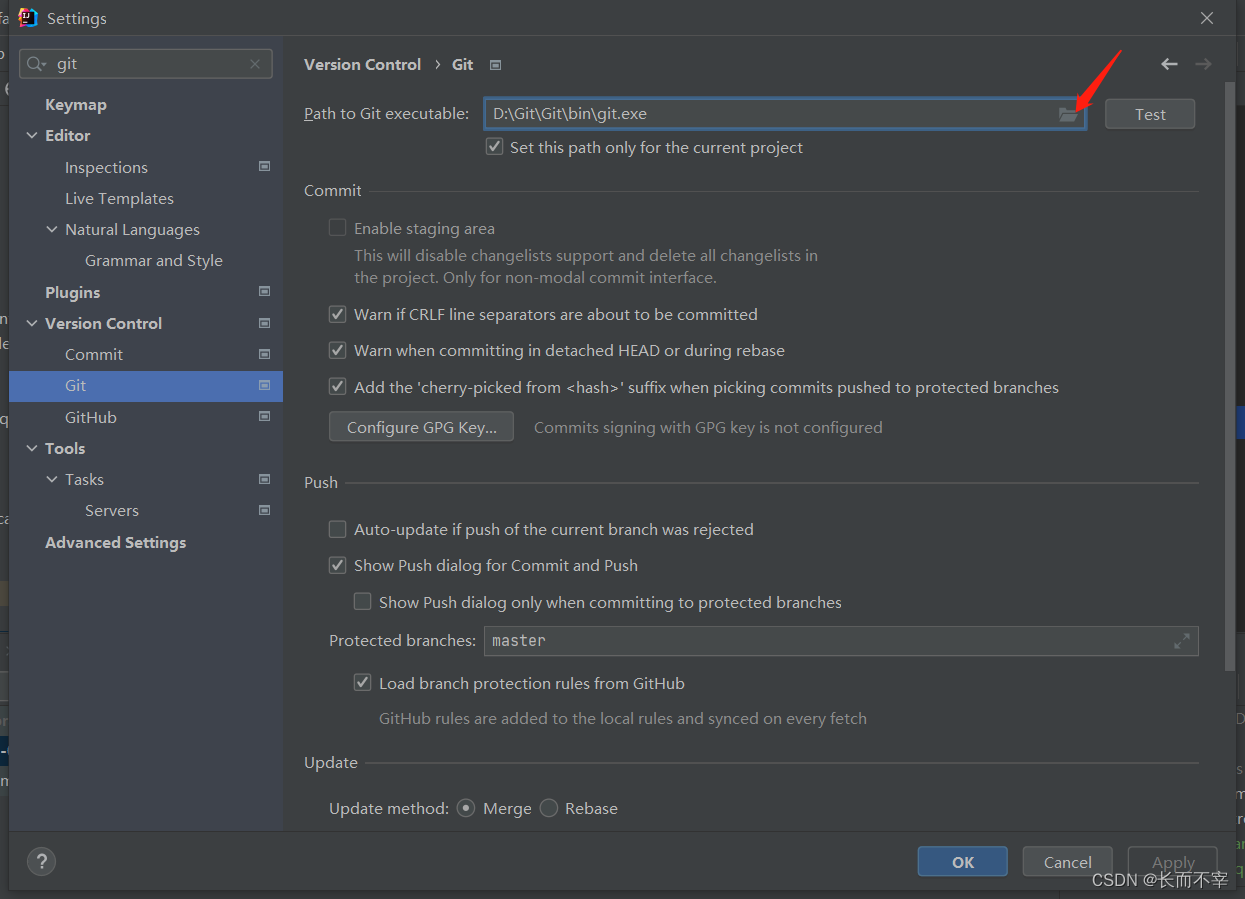Toggle Warn when committing in detached HEAD
1245x899 pixels.
click(338, 350)
